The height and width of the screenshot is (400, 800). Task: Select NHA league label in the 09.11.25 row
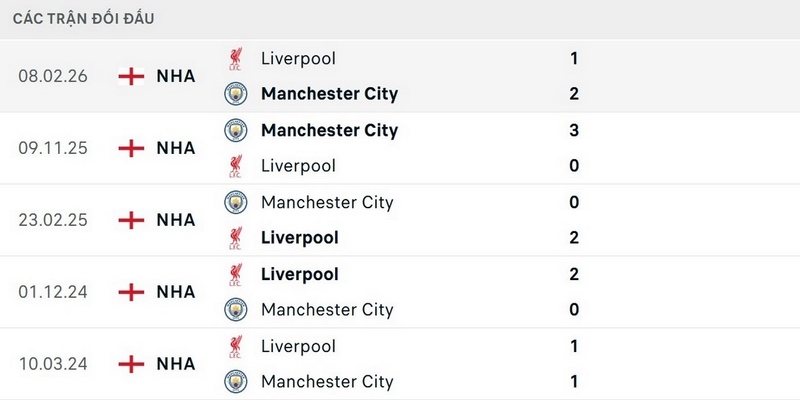(176, 148)
